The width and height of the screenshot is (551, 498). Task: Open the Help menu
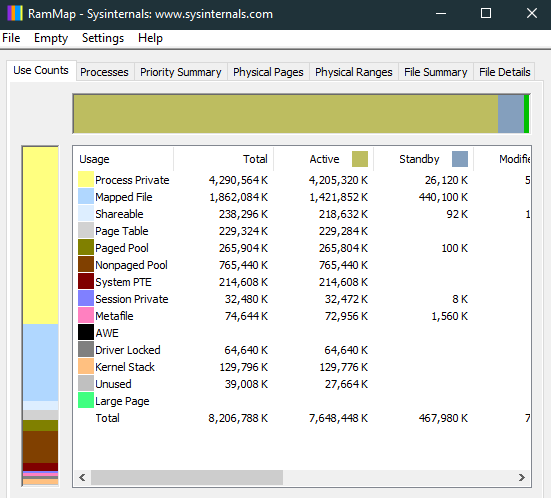[150, 38]
